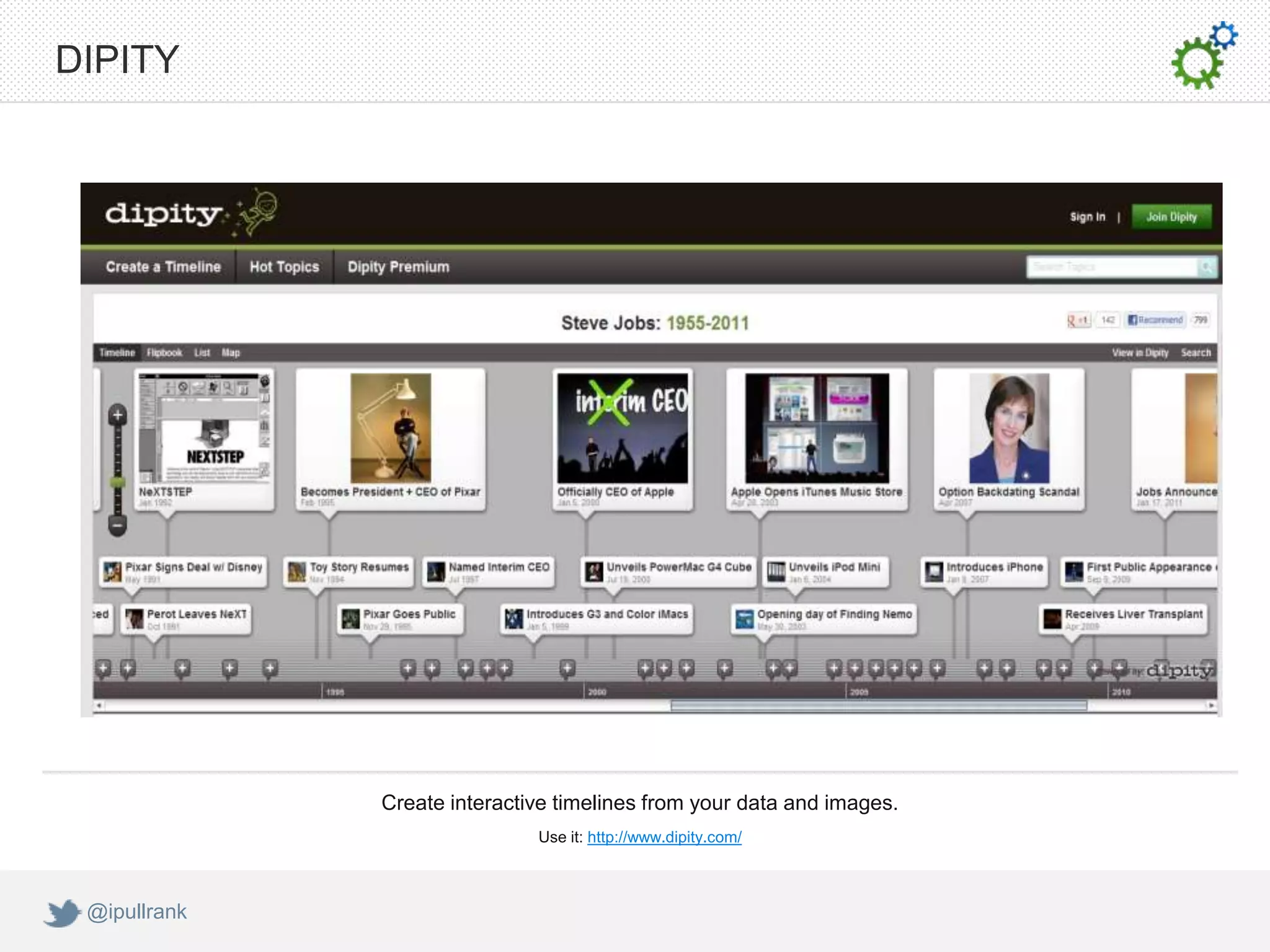Image resolution: width=1270 pixels, height=952 pixels.
Task: Click the dipity logo in header
Action: (191, 213)
